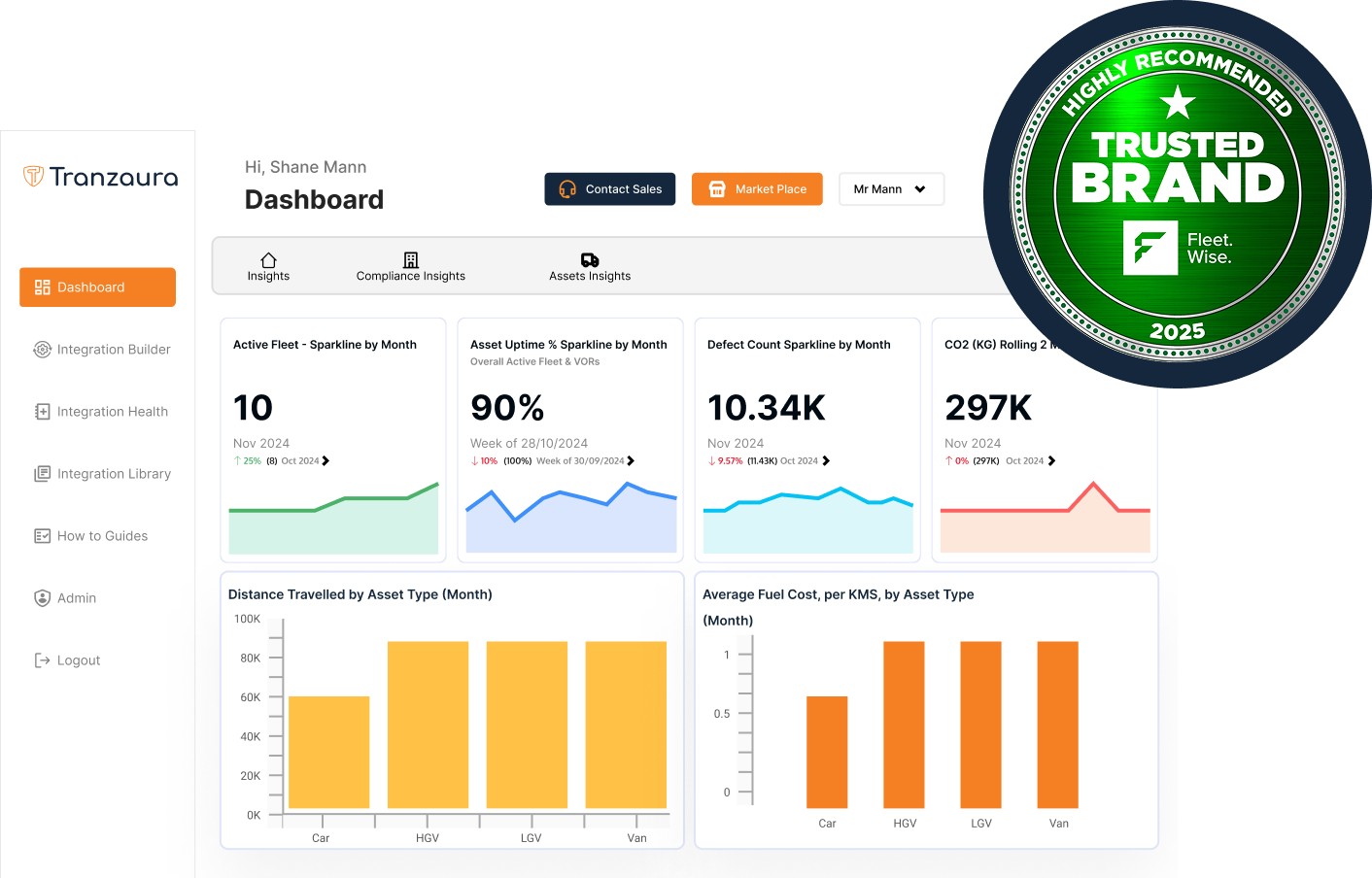Screen dimensions: 1372x878
Task: Expand Defect Count Oct 2024 chevron
Action: click(826, 460)
